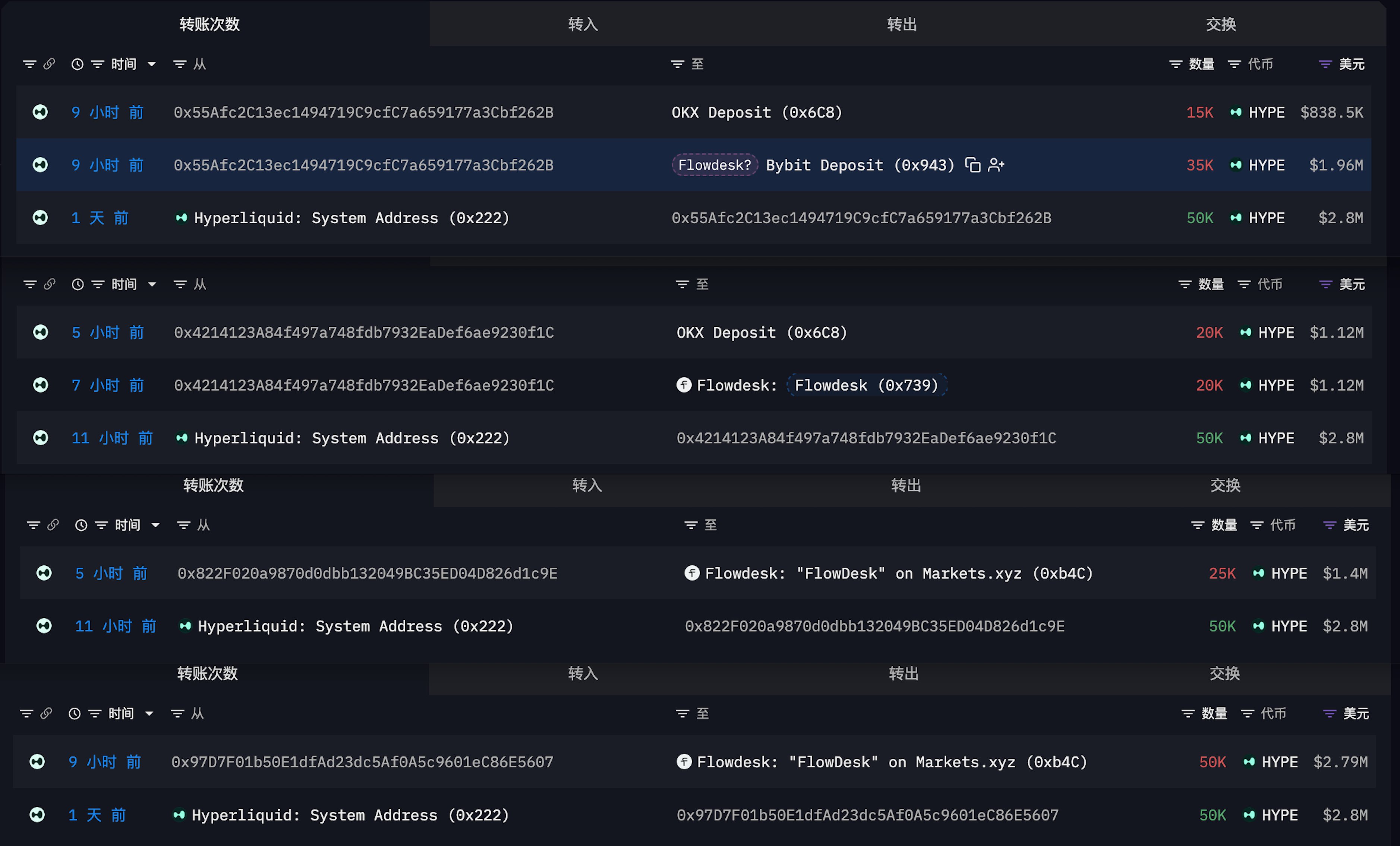
Task: Click the Hyperliquid logo in the row sending to 0x4214123A
Action: tap(182, 438)
